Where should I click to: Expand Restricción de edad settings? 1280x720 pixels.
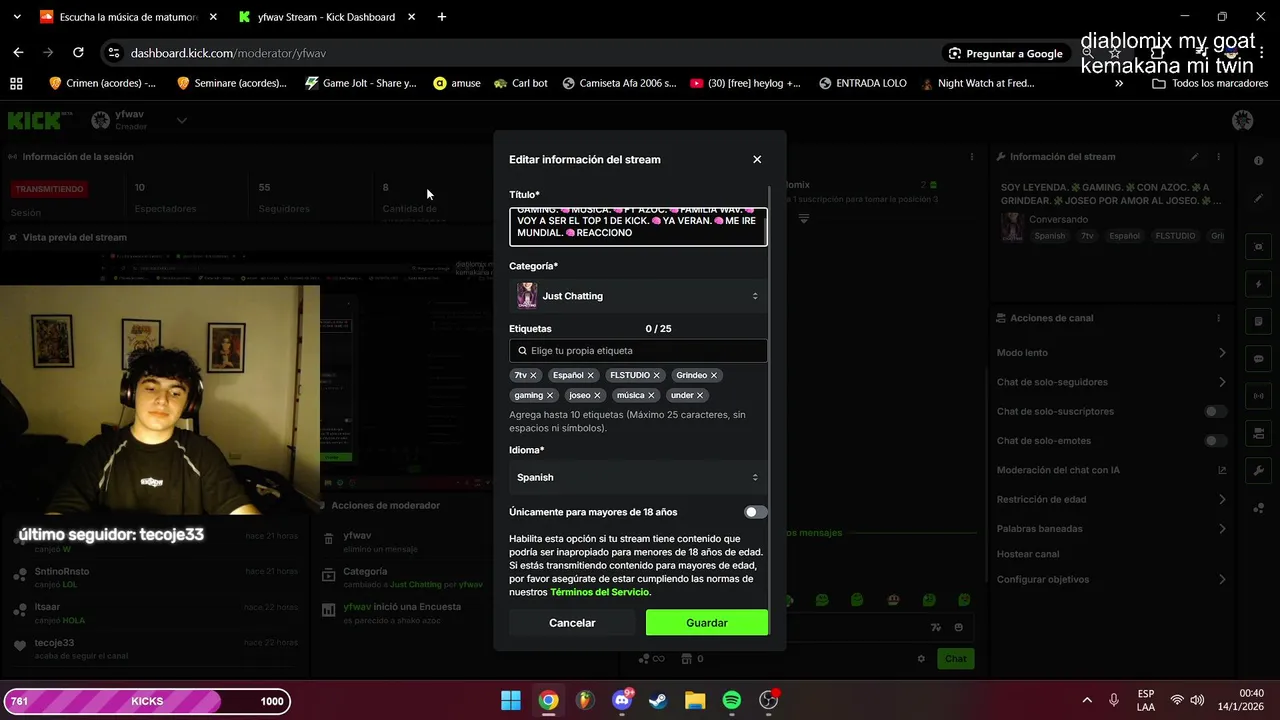point(1222,499)
